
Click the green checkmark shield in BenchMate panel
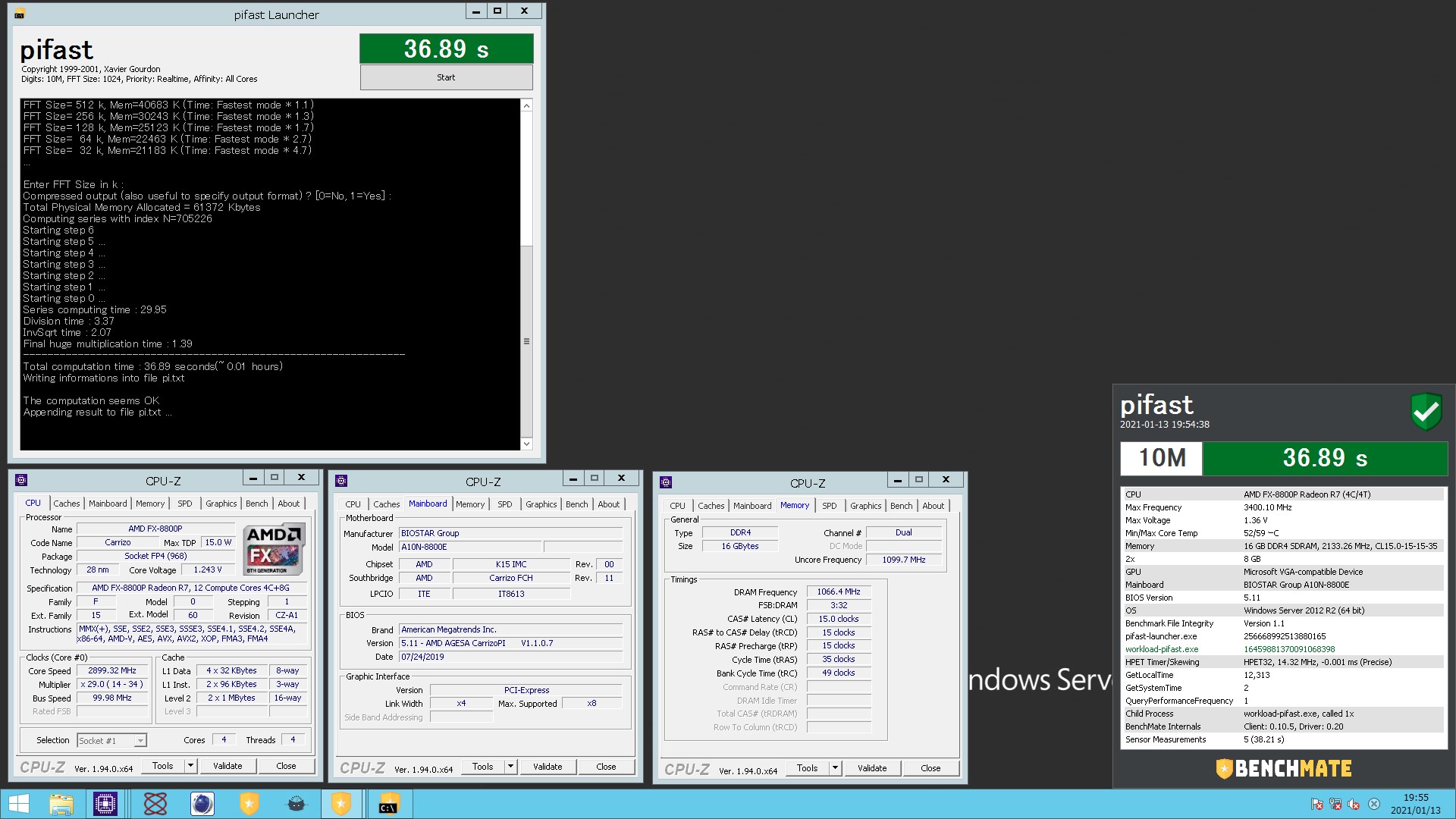(1426, 412)
